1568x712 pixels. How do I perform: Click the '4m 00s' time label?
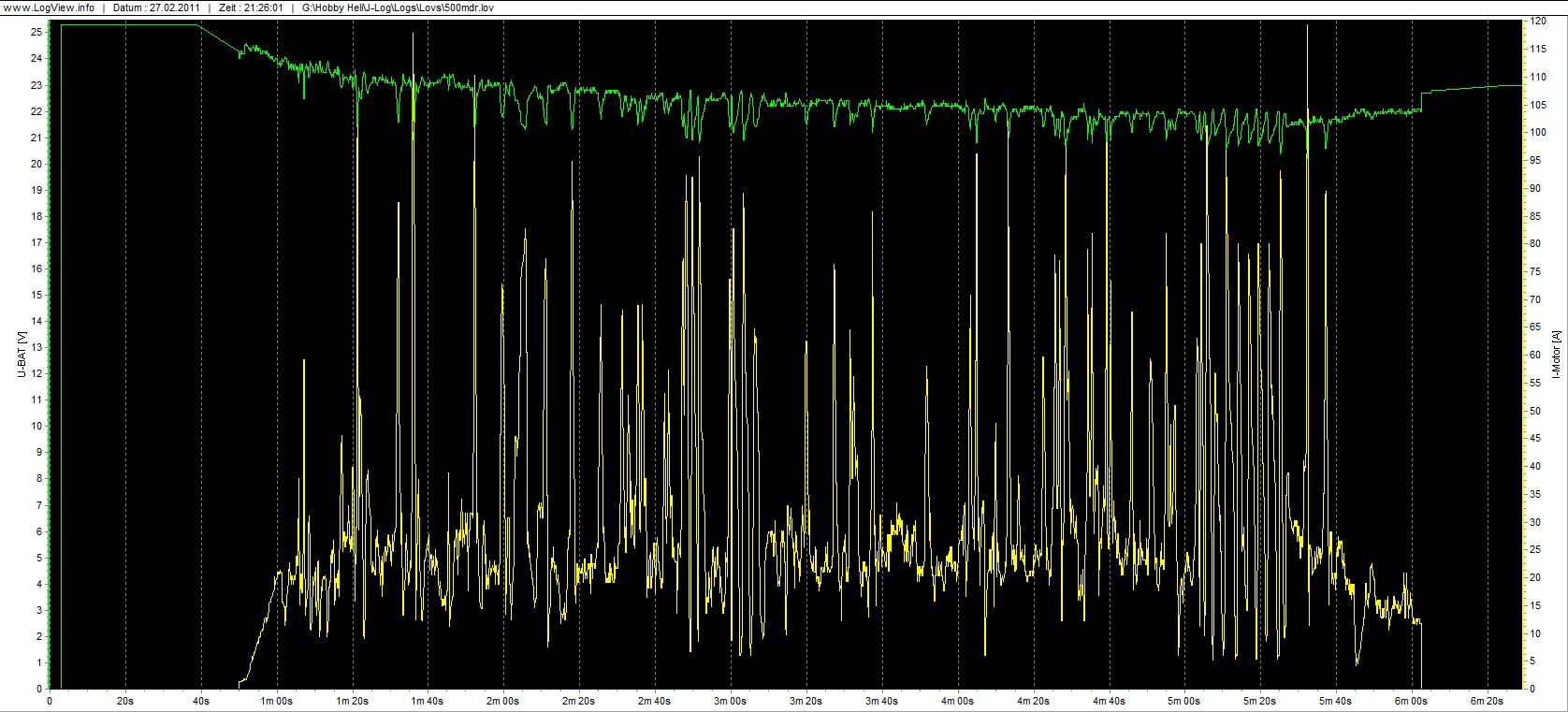point(957,701)
